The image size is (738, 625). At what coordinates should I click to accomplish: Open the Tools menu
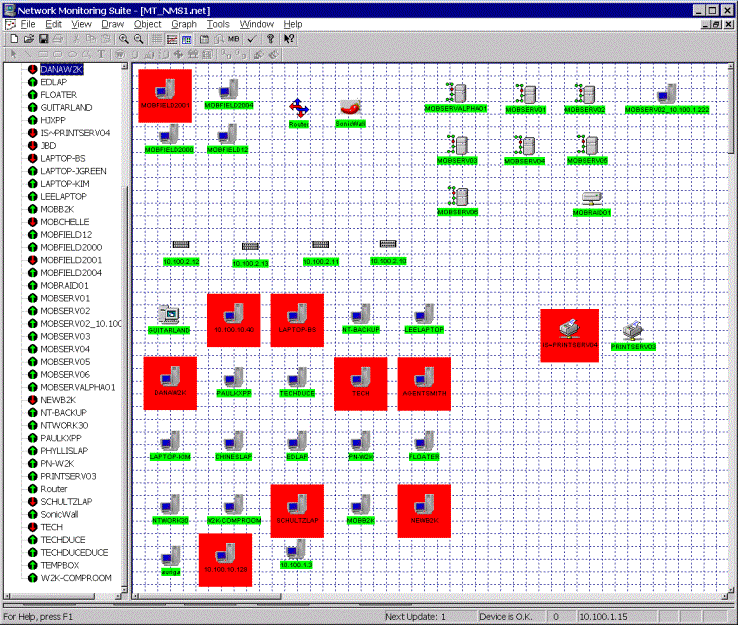click(x=218, y=23)
